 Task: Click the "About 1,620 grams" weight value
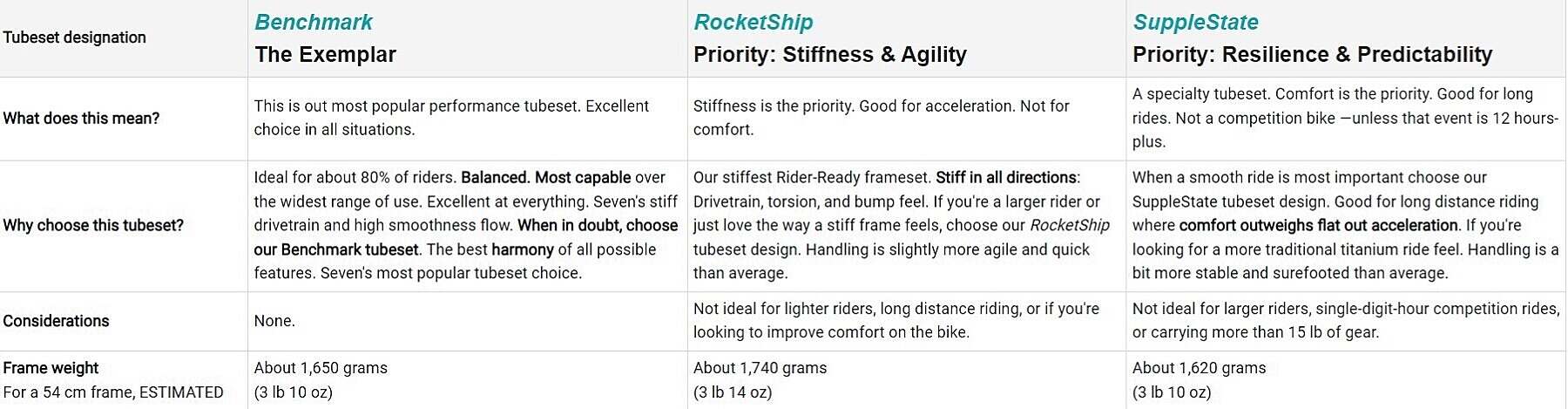tap(1199, 368)
